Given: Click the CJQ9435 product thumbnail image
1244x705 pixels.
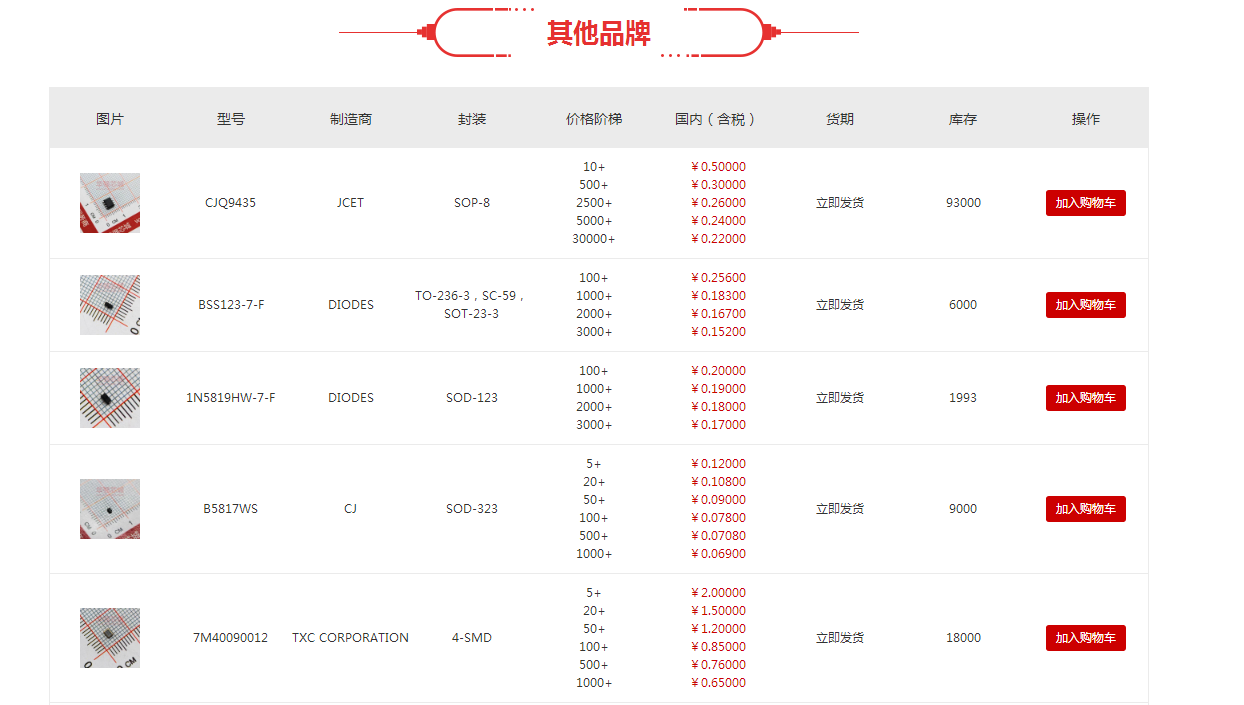Looking at the screenshot, I should click(x=110, y=203).
